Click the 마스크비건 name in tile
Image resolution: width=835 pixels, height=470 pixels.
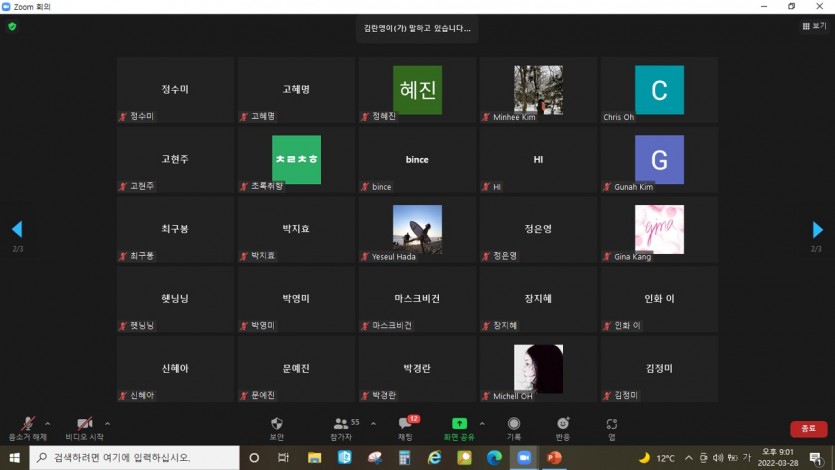tap(417, 299)
